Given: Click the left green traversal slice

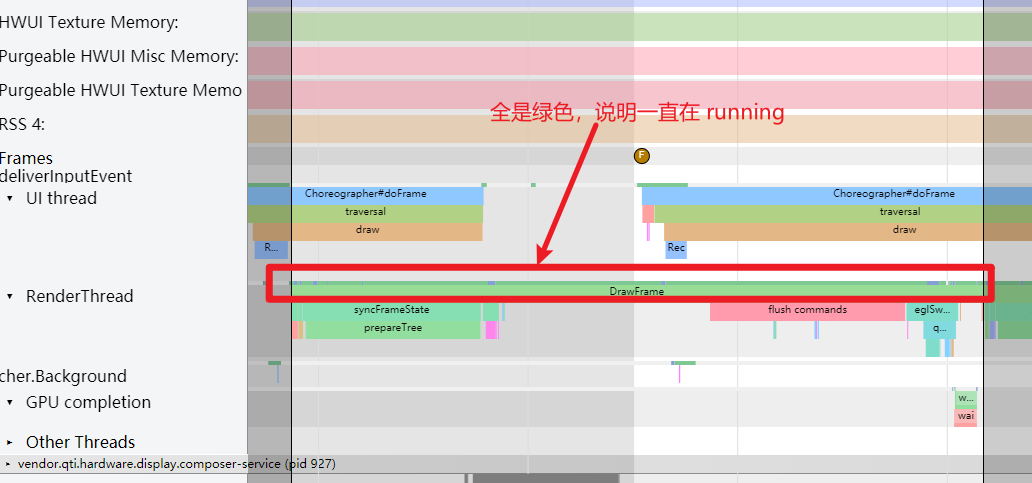Looking at the screenshot, I should click(365, 212).
